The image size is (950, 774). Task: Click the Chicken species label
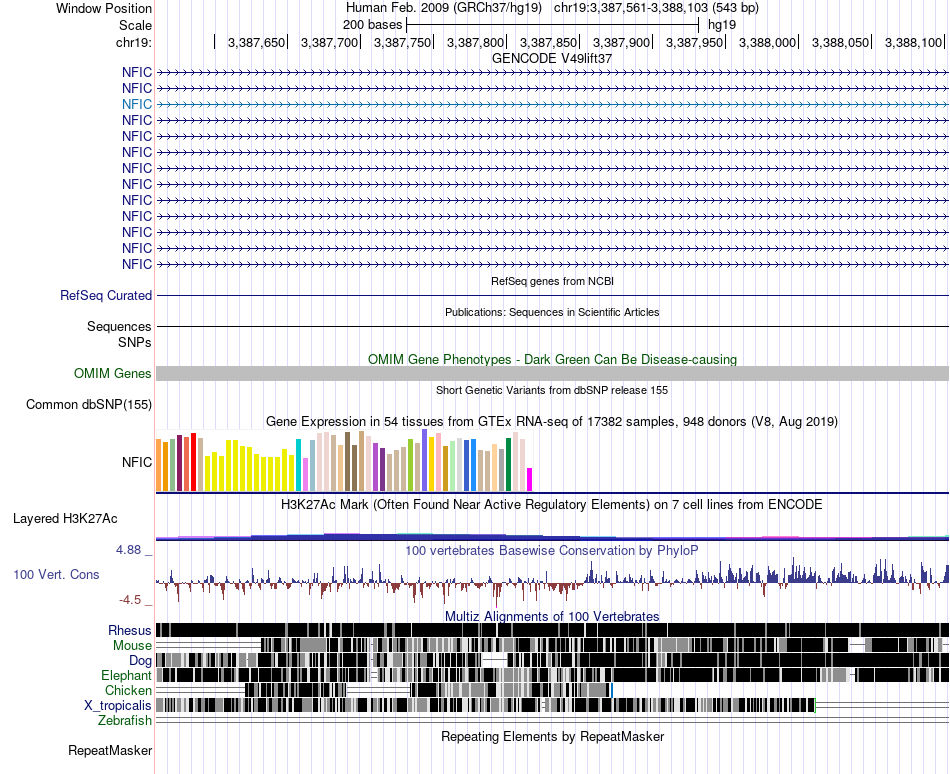(128, 690)
